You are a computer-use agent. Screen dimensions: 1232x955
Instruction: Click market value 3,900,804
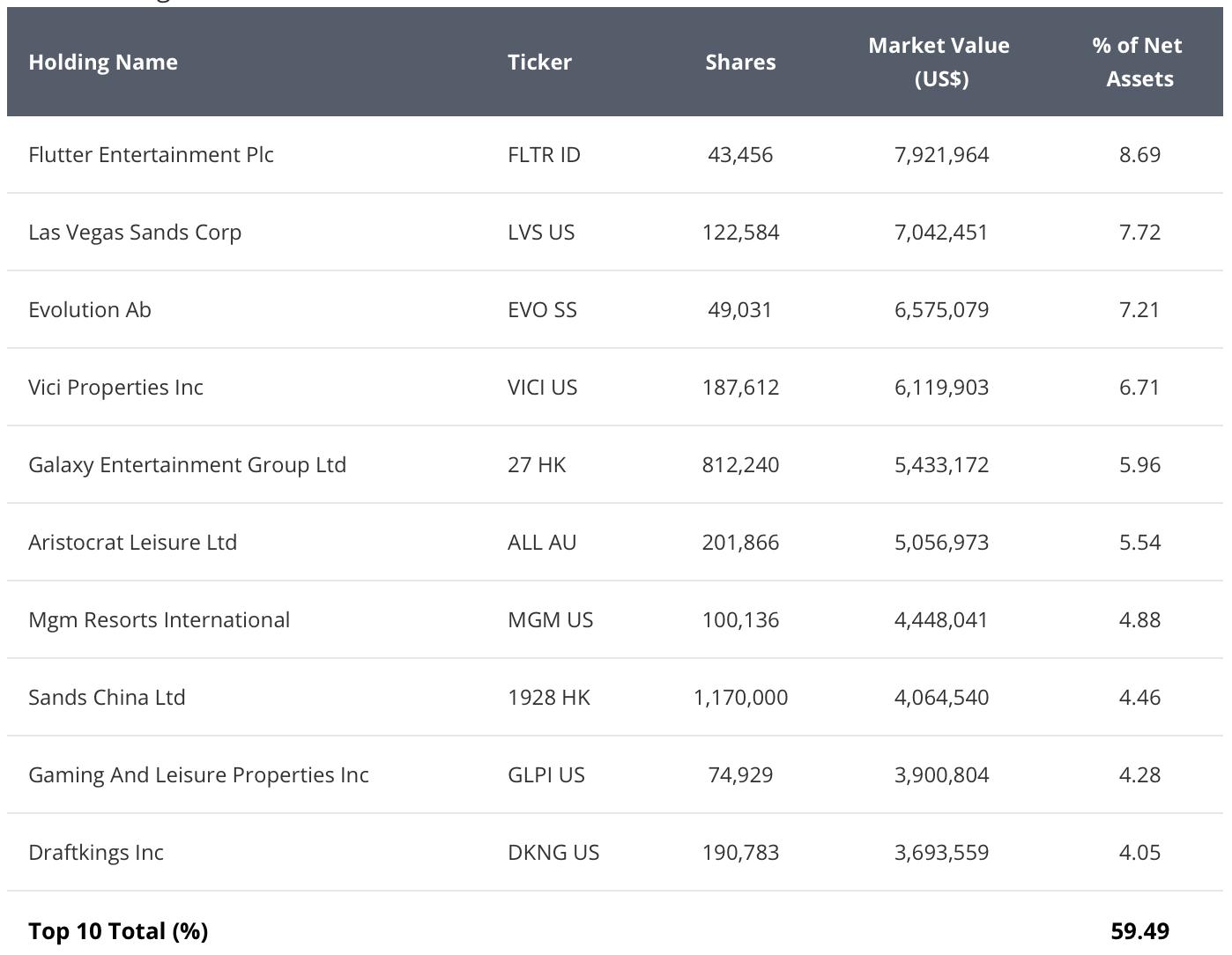pos(941,774)
